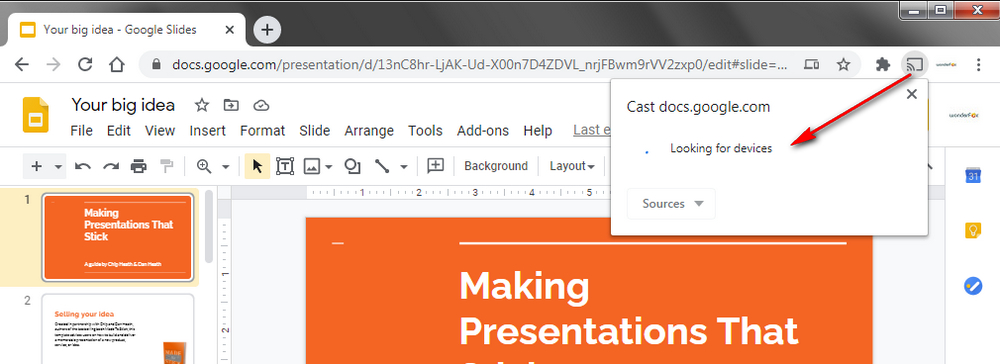
Task: Select the Shape tool icon
Action: (353, 166)
